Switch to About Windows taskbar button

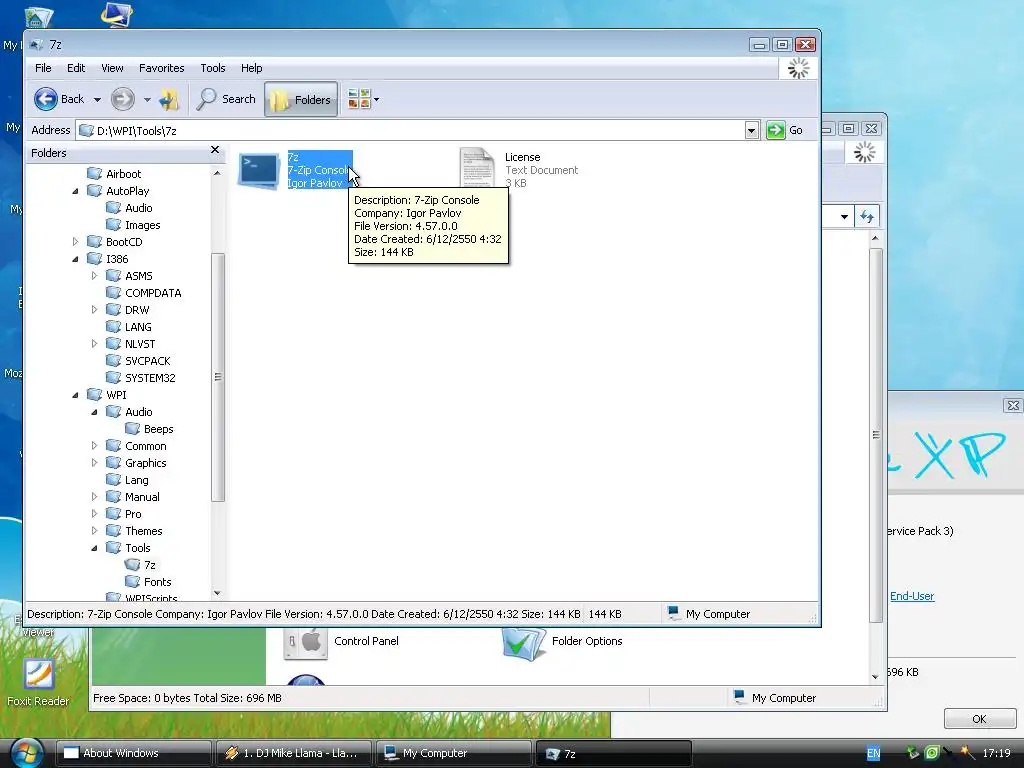point(132,753)
